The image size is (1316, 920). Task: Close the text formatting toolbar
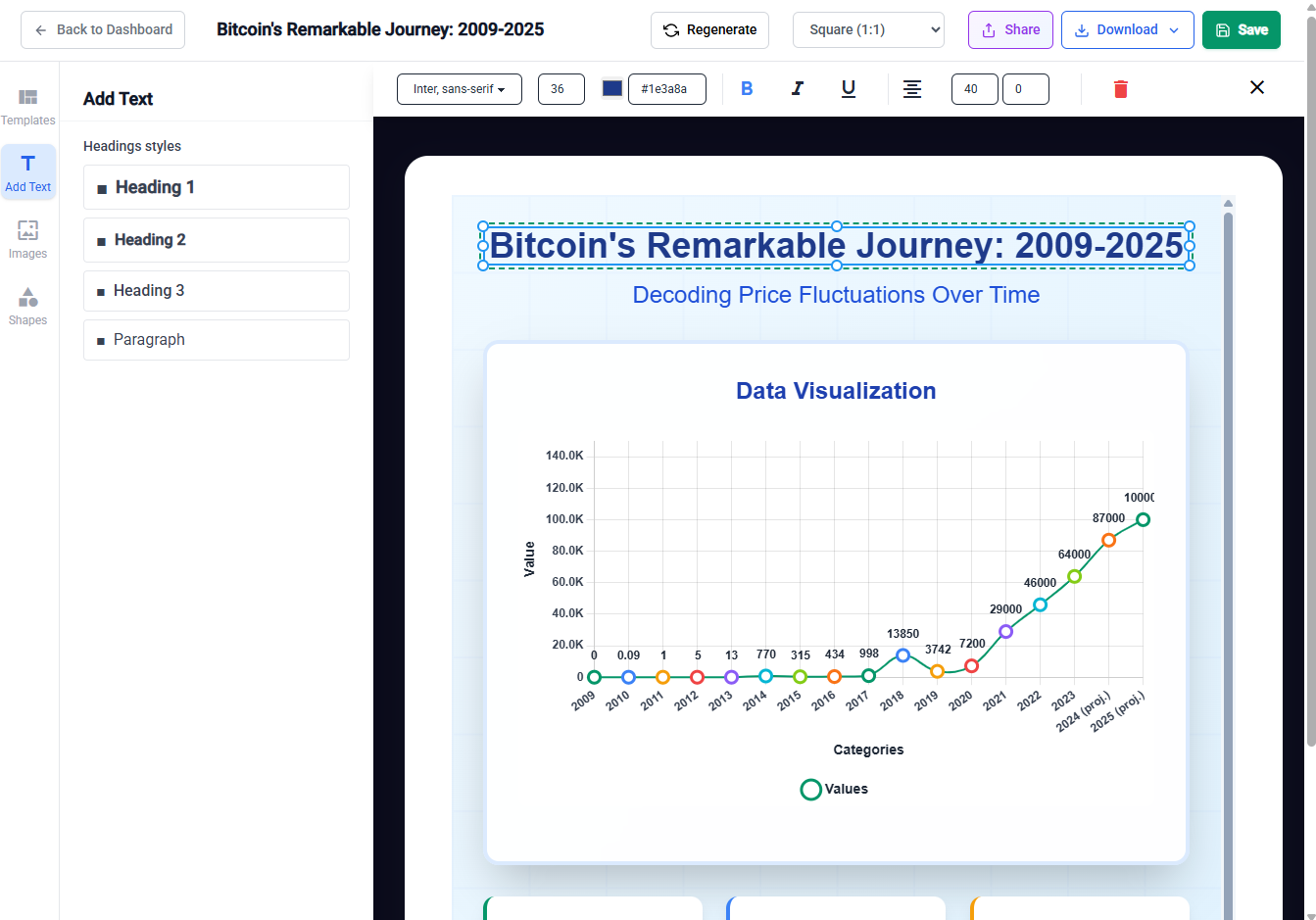(x=1257, y=87)
